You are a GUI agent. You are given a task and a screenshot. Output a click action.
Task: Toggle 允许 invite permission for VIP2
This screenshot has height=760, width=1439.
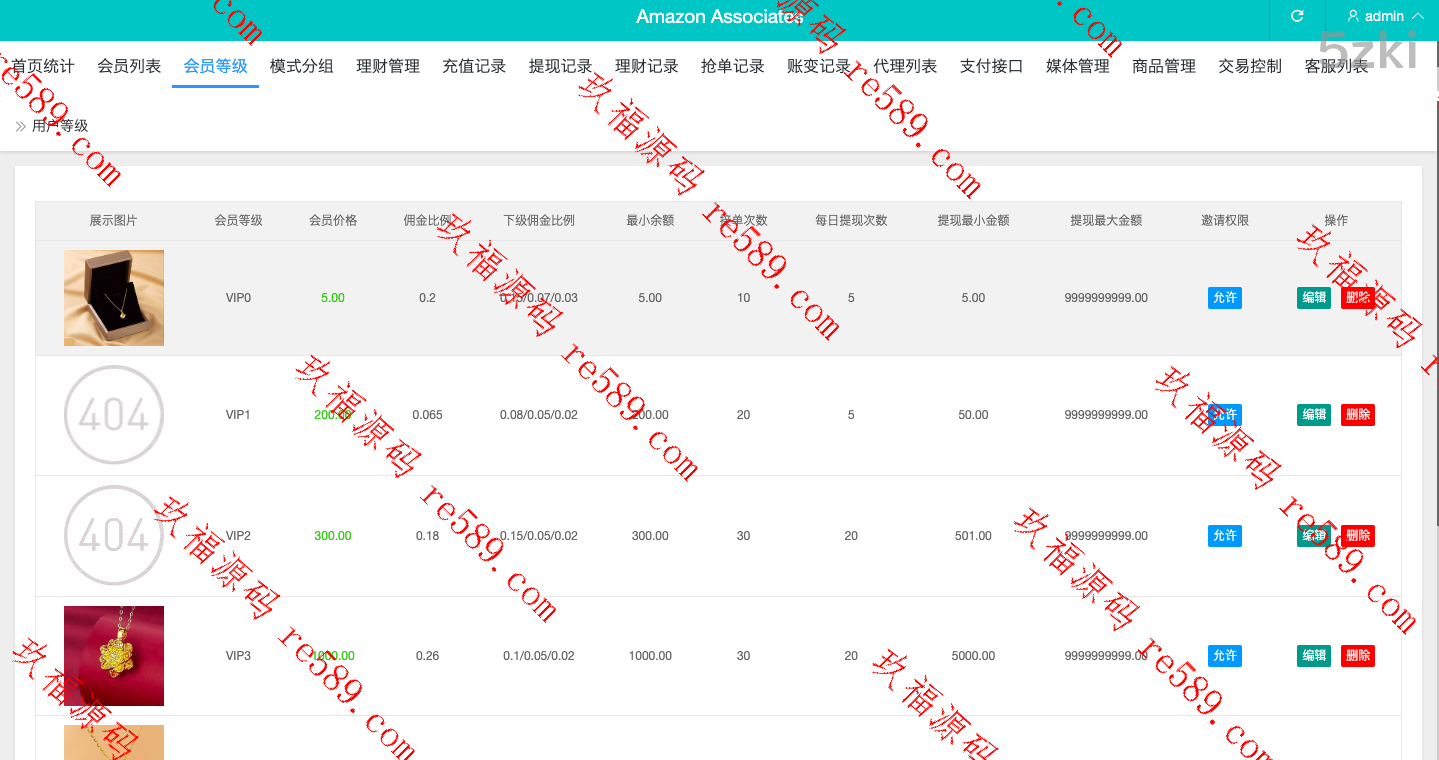pyautogui.click(x=1224, y=536)
